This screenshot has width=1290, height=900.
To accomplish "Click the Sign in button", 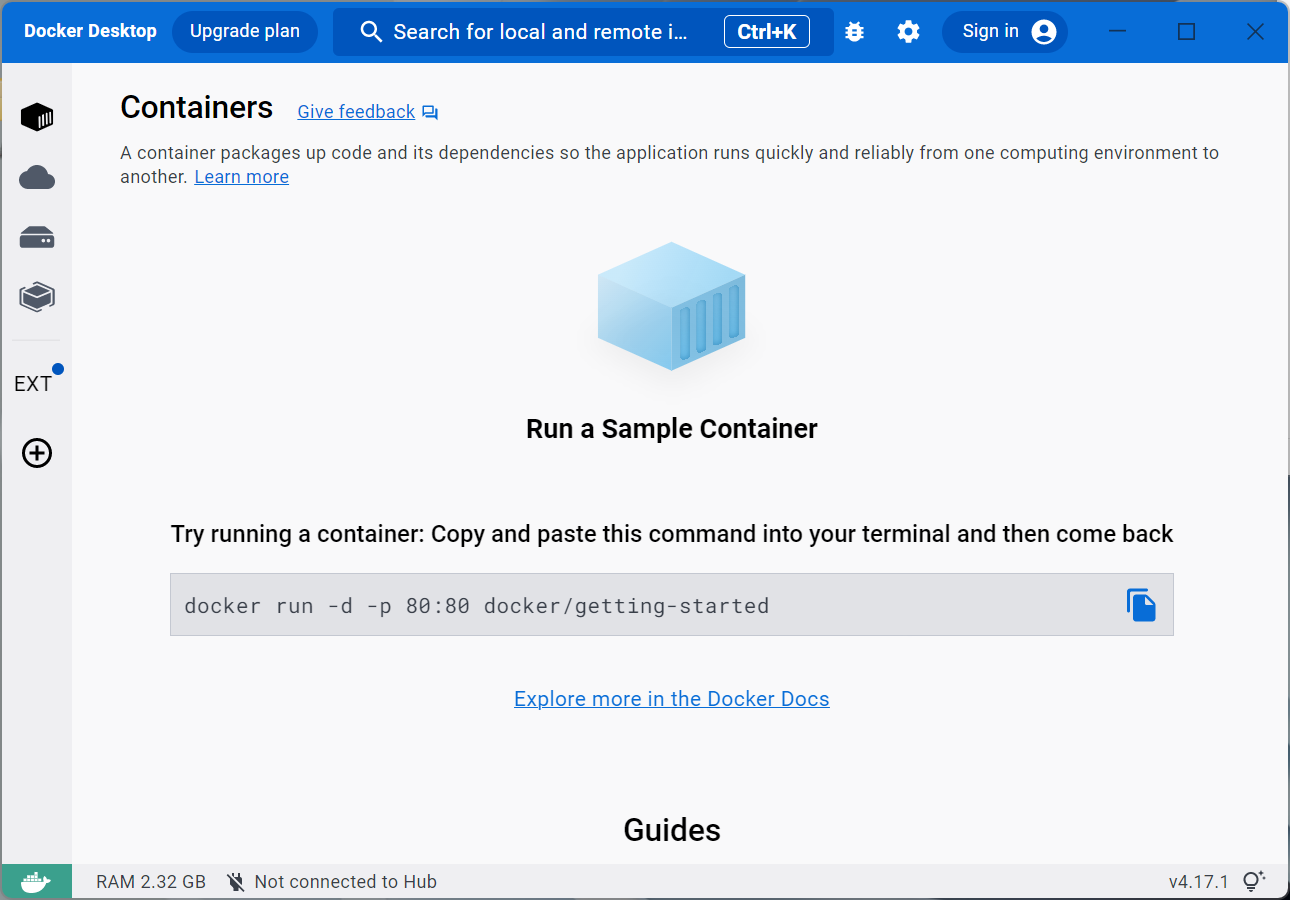I will 1004,32.
